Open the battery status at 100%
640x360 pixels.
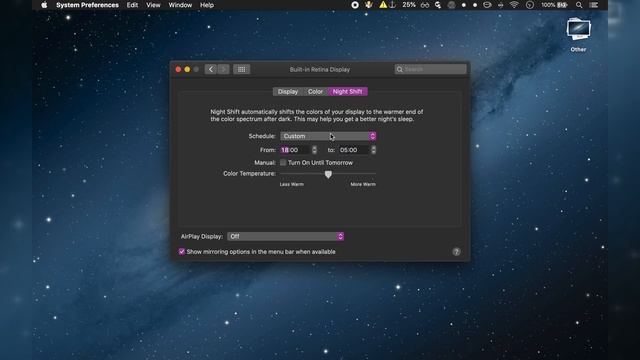click(554, 5)
